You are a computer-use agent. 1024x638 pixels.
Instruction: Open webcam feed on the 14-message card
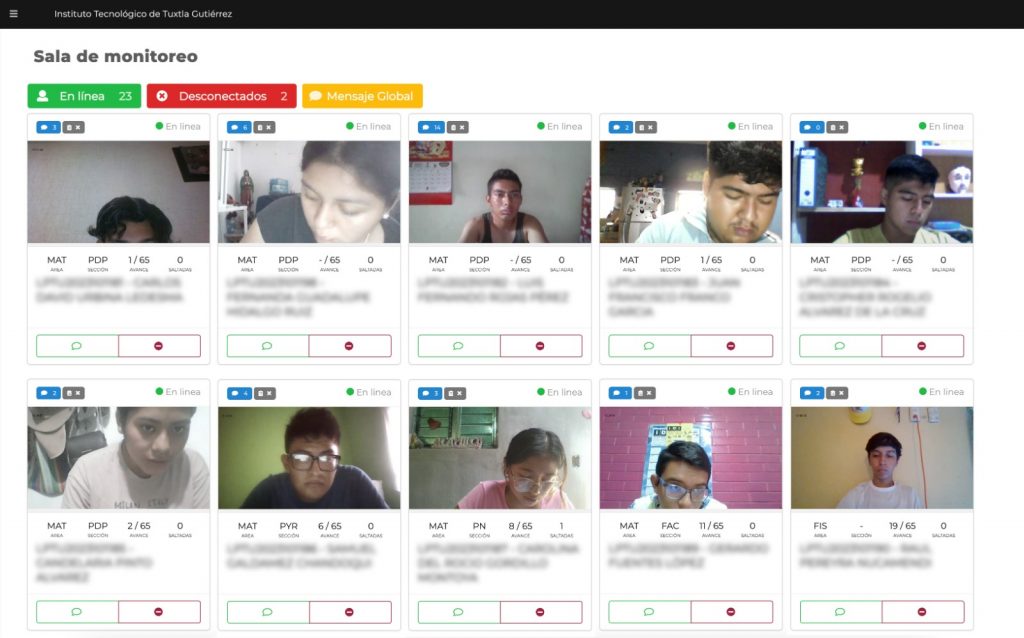point(499,192)
